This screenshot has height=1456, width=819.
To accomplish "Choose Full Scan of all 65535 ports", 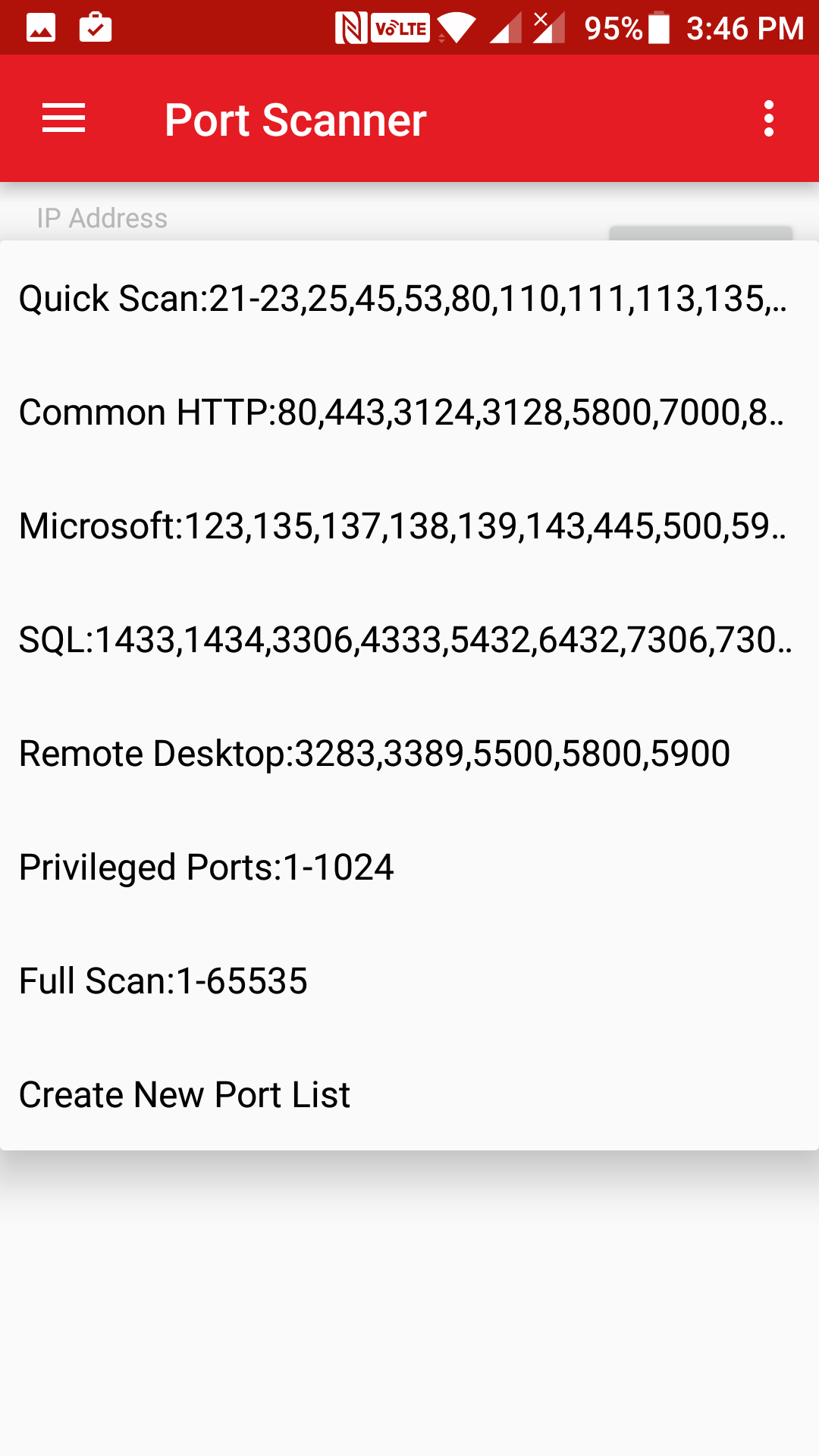I will coord(163,981).
